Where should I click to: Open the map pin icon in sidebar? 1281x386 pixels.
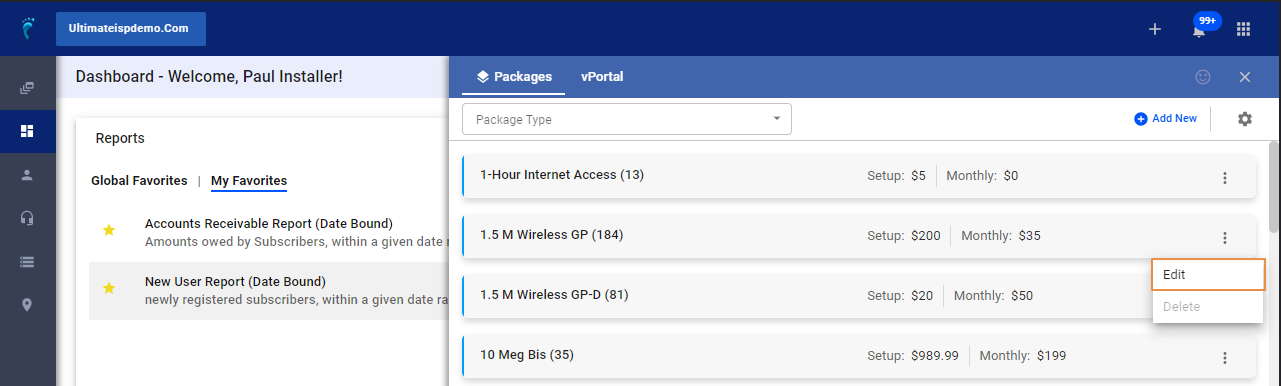pos(27,305)
